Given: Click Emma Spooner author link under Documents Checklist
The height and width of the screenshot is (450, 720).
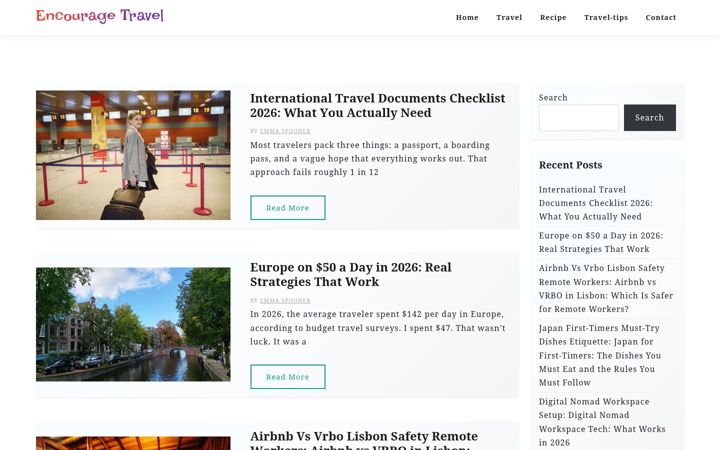Looking at the screenshot, I should 285,131.
